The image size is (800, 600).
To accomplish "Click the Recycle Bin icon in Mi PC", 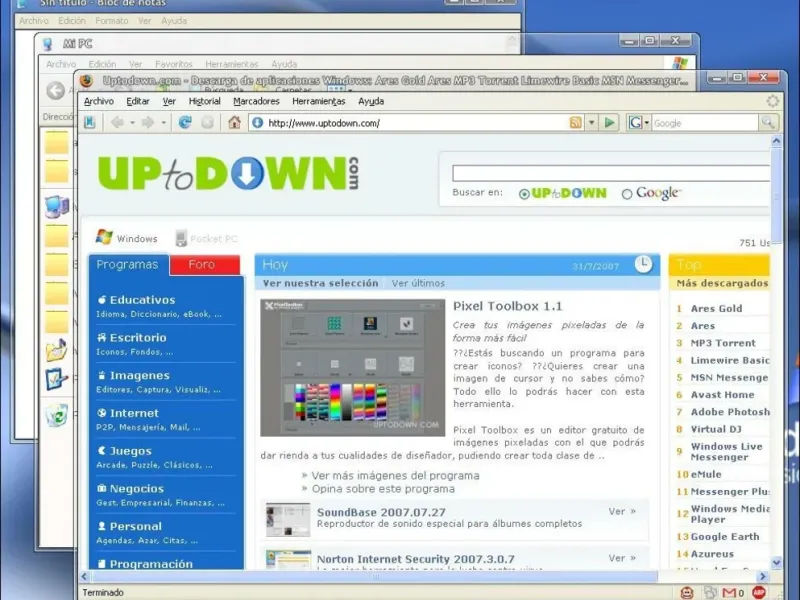I will pyautogui.click(x=57, y=415).
